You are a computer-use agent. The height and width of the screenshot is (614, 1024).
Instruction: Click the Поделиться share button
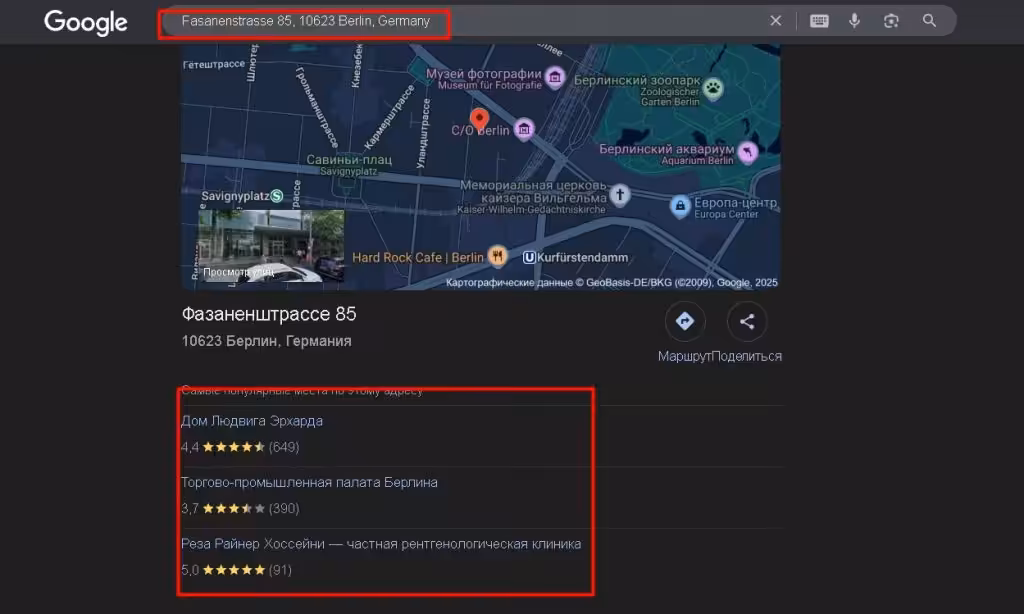pyautogui.click(x=746, y=321)
